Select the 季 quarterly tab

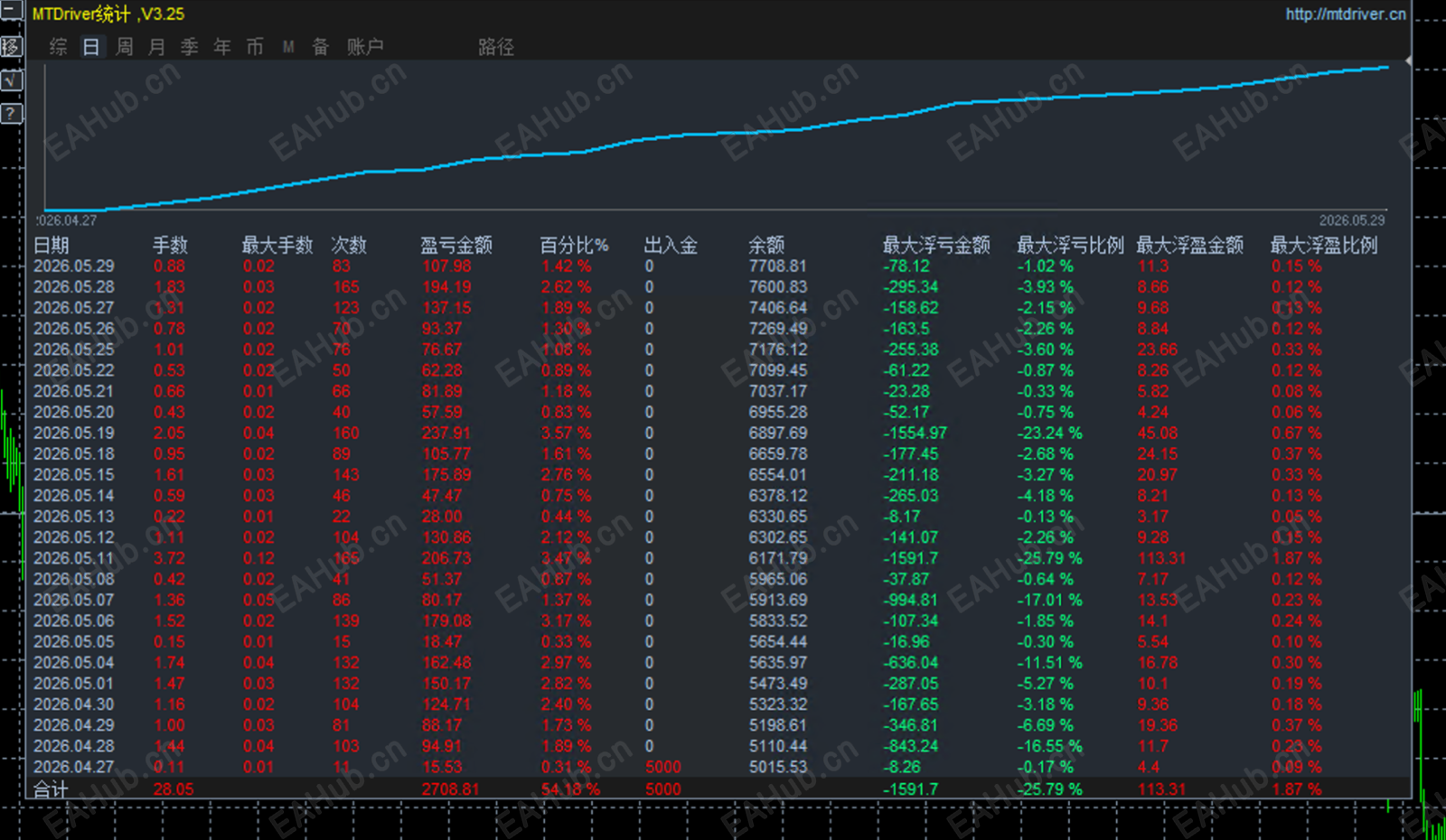(x=190, y=47)
